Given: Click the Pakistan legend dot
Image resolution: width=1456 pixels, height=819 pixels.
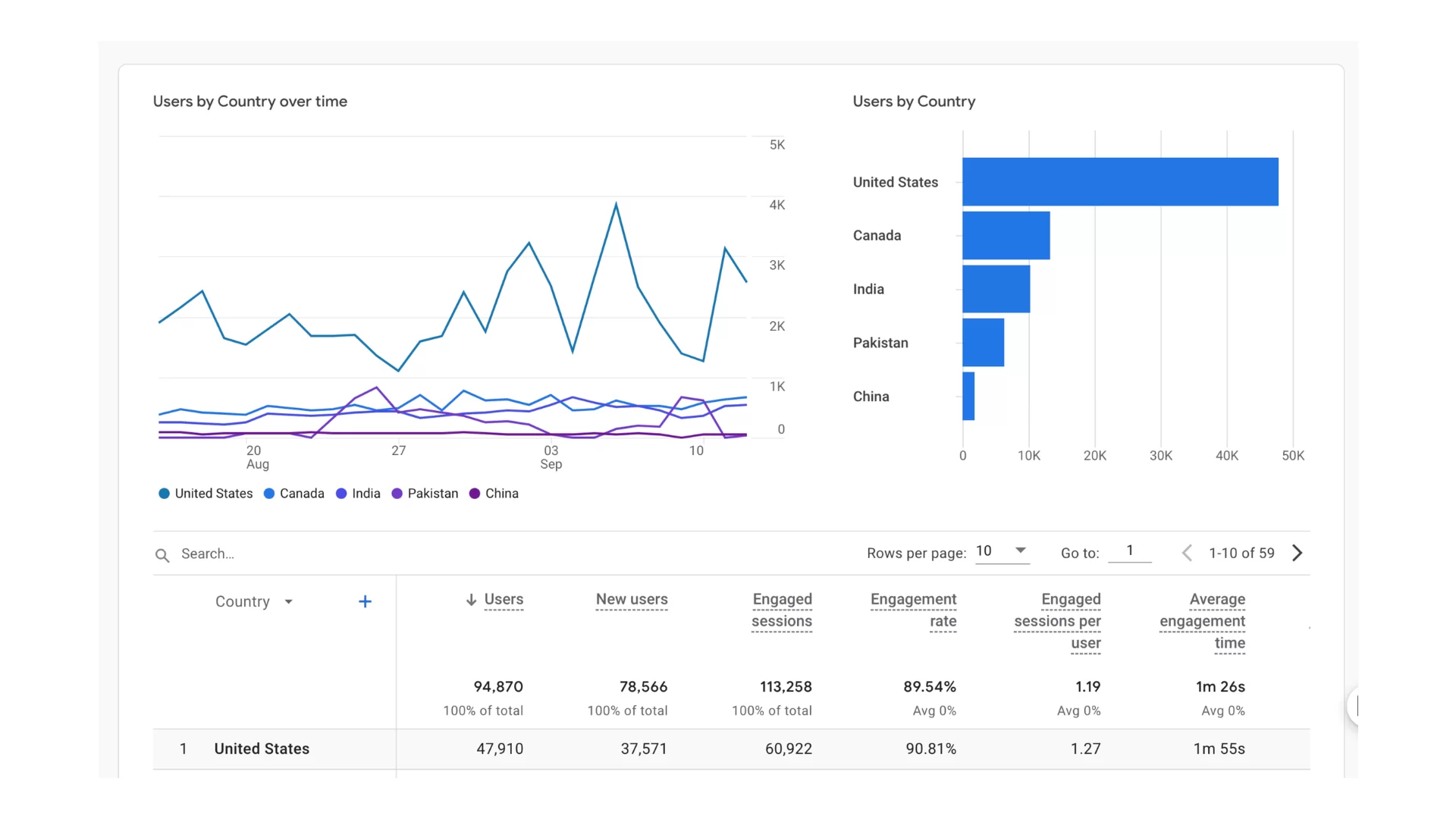Looking at the screenshot, I should point(397,494).
